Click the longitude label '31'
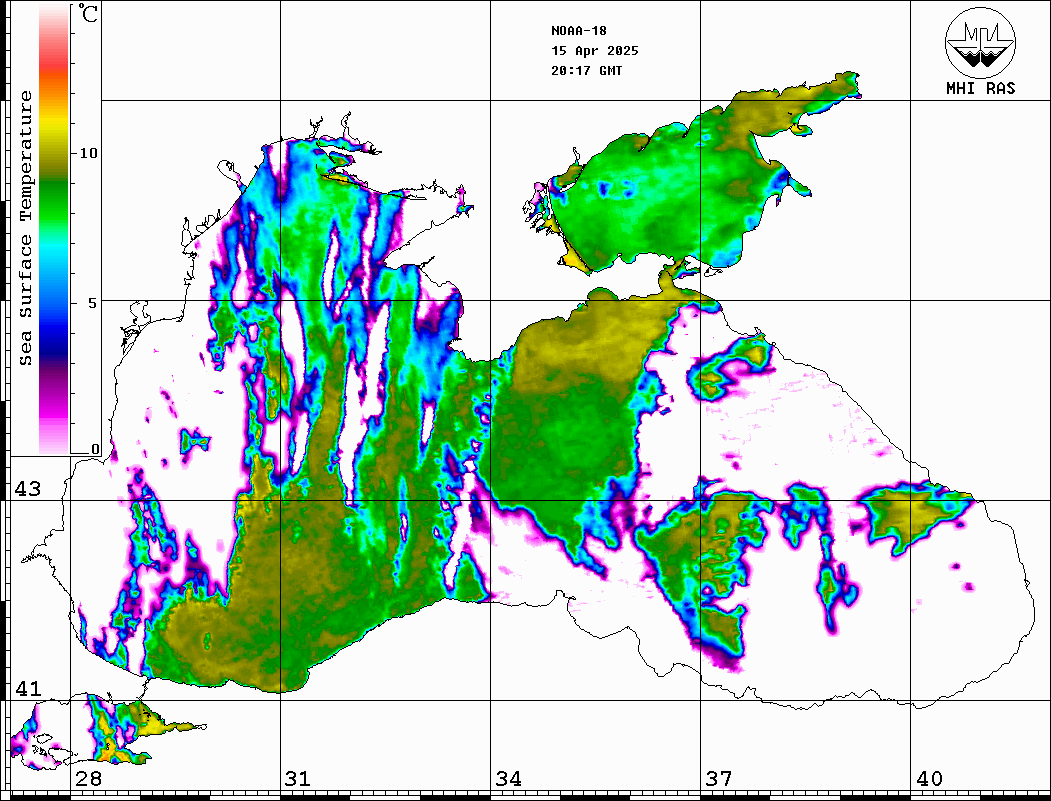 (x=298, y=779)
